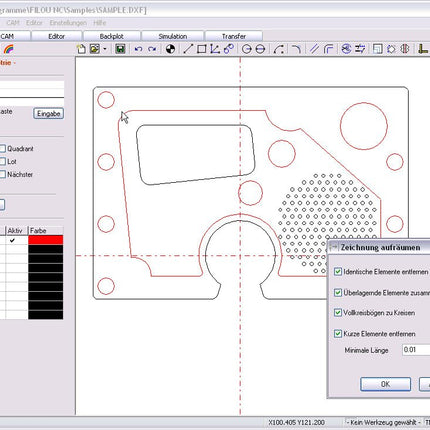Select the fillet corner tool
430x430 pixels.
[296, 49]
